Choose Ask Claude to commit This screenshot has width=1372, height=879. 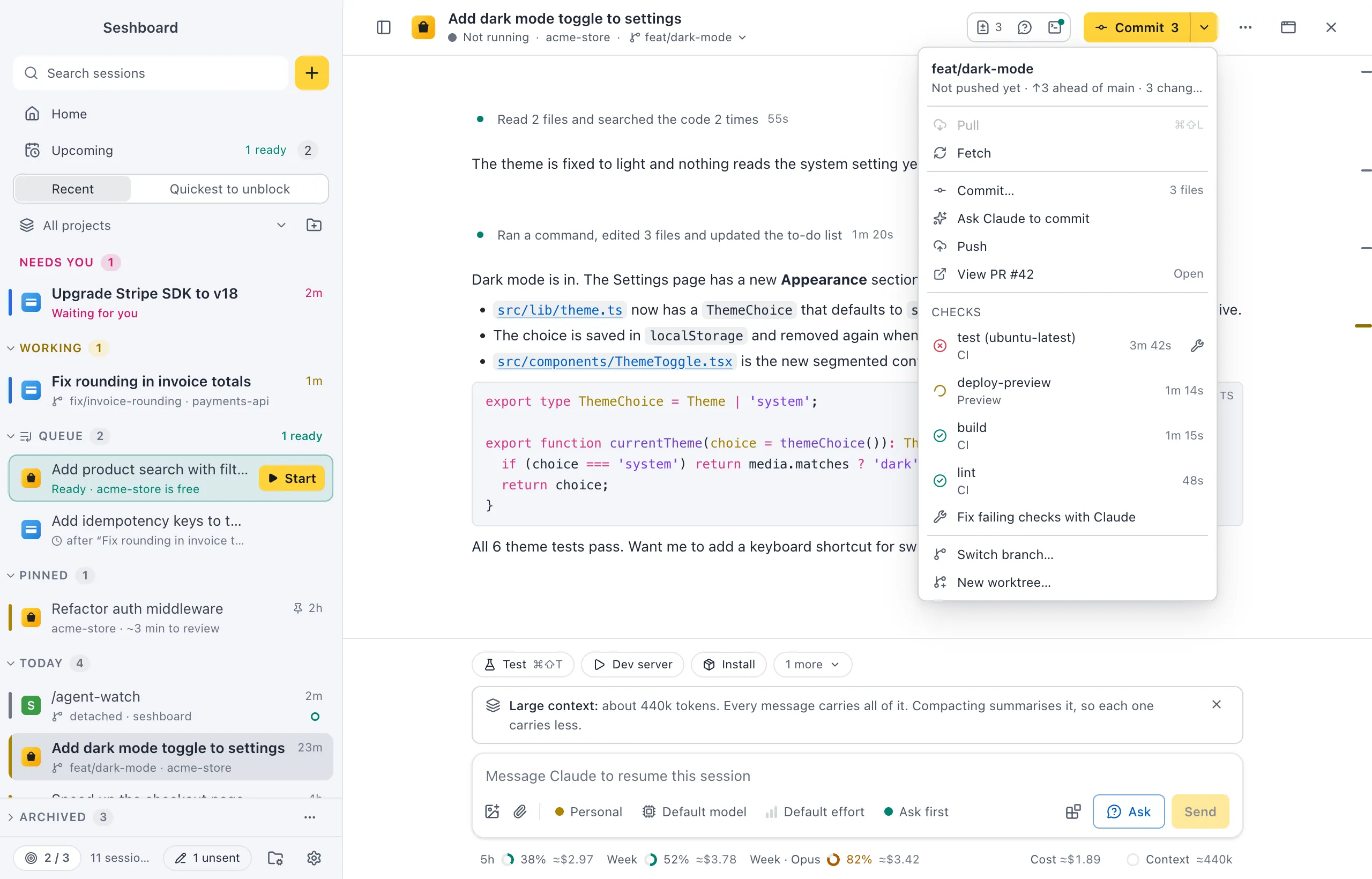coord(1067,218)
